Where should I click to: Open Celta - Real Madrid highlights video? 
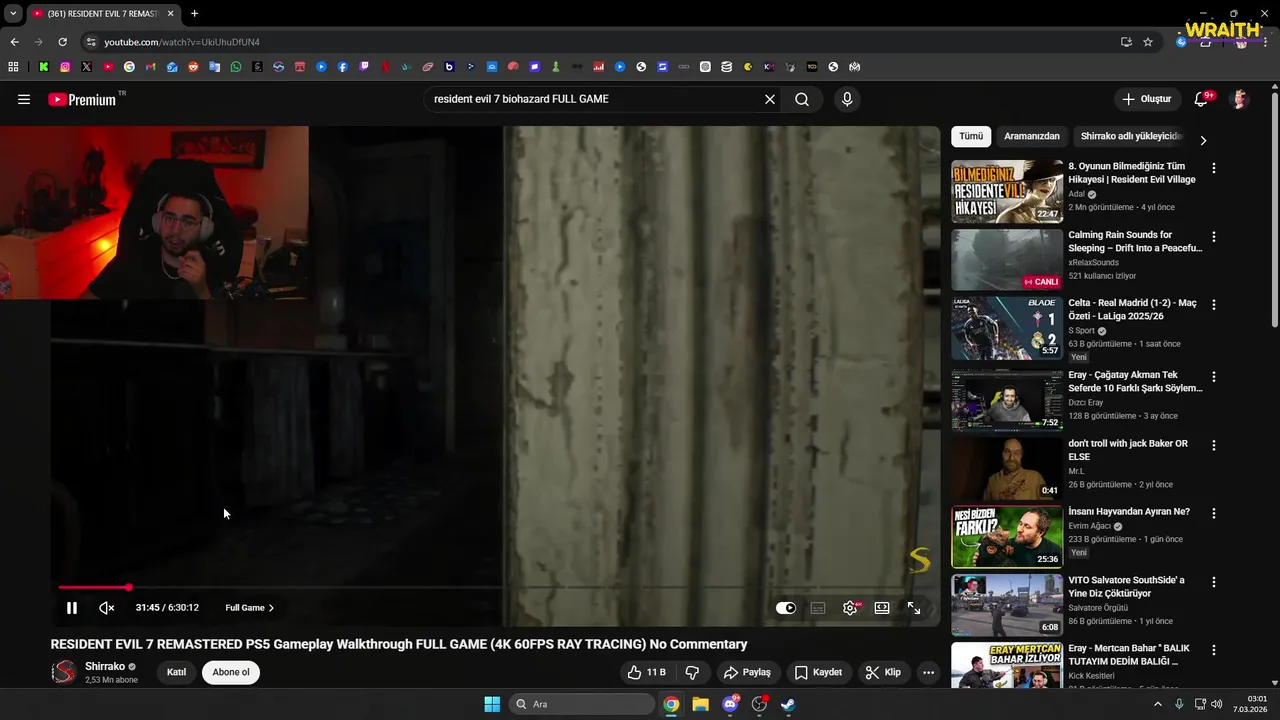pyautogui.click(x=1007, y=328)
